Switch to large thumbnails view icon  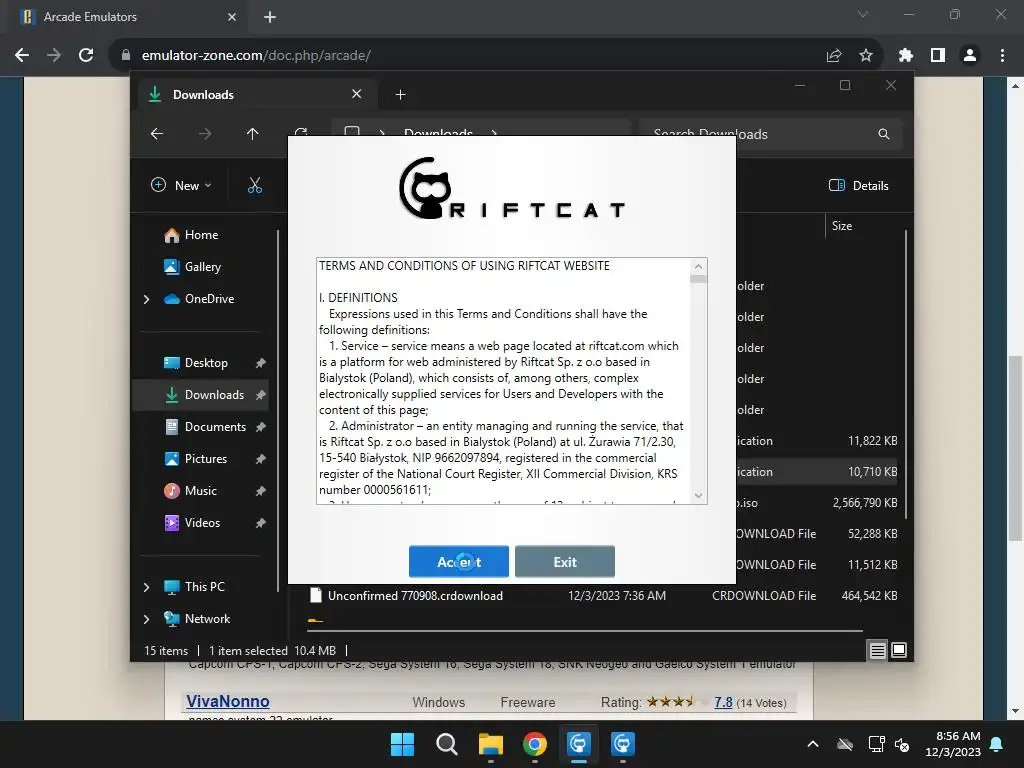(899, 650)
